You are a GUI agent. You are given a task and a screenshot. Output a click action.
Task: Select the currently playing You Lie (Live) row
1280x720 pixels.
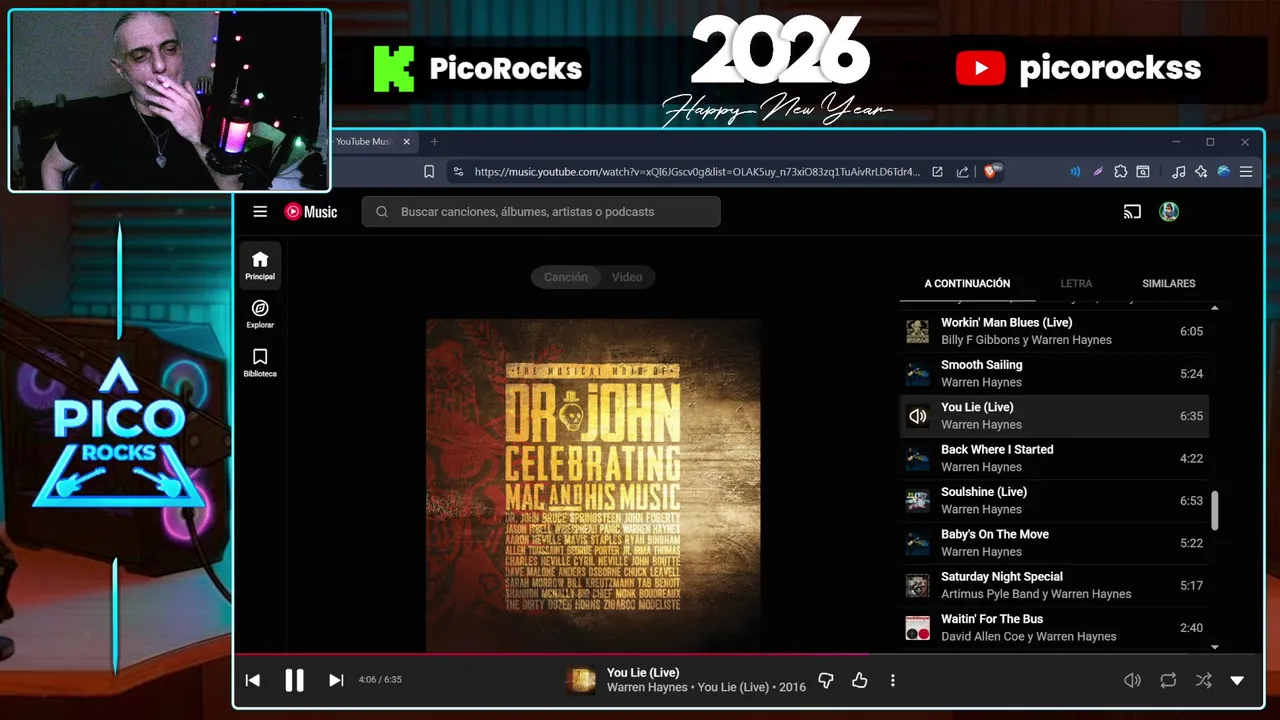coord(1055,416)
